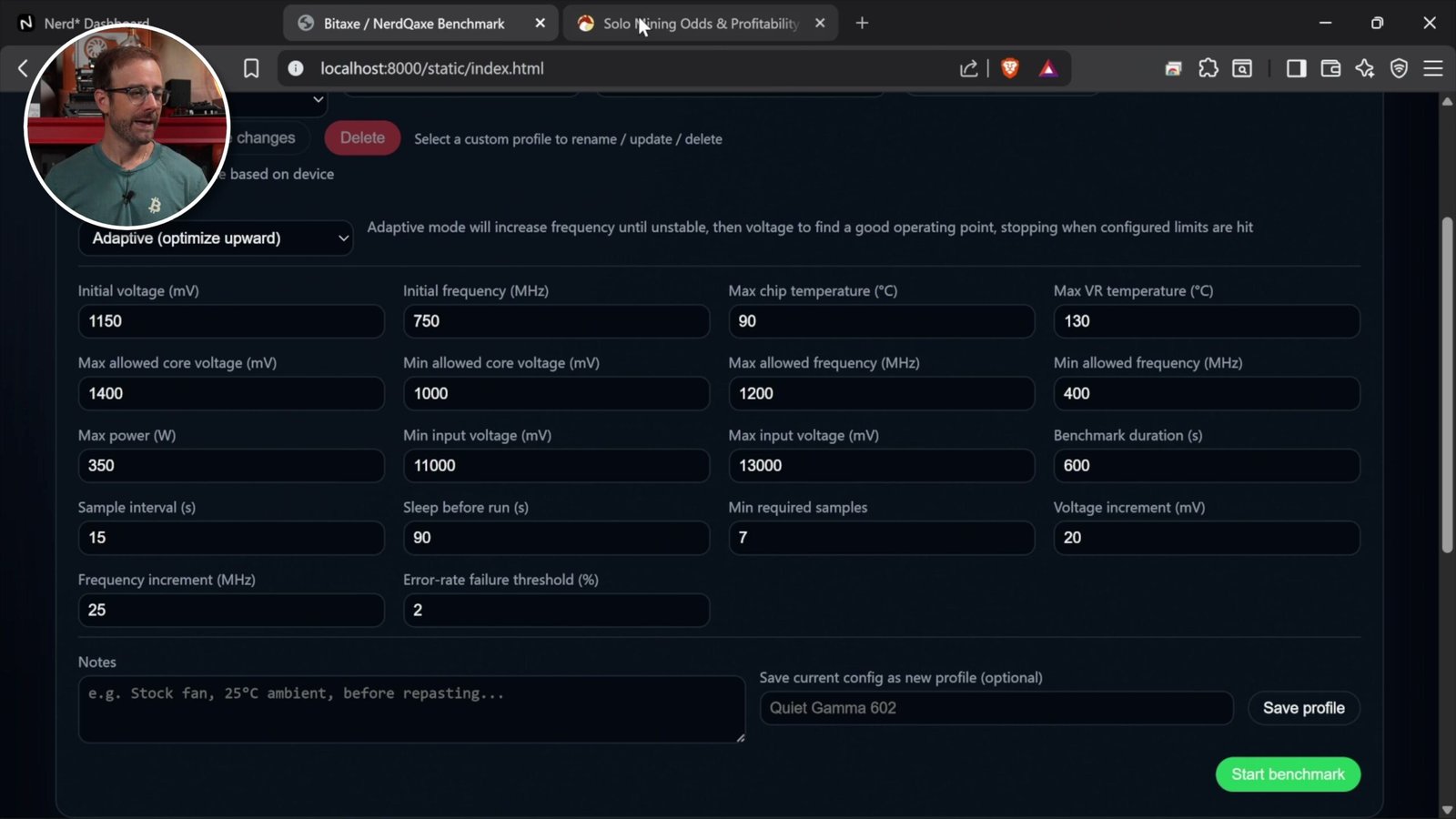Edit the Benchmark duration (s) field
The image size is (1456, 819).
(x=1207, y=466)
